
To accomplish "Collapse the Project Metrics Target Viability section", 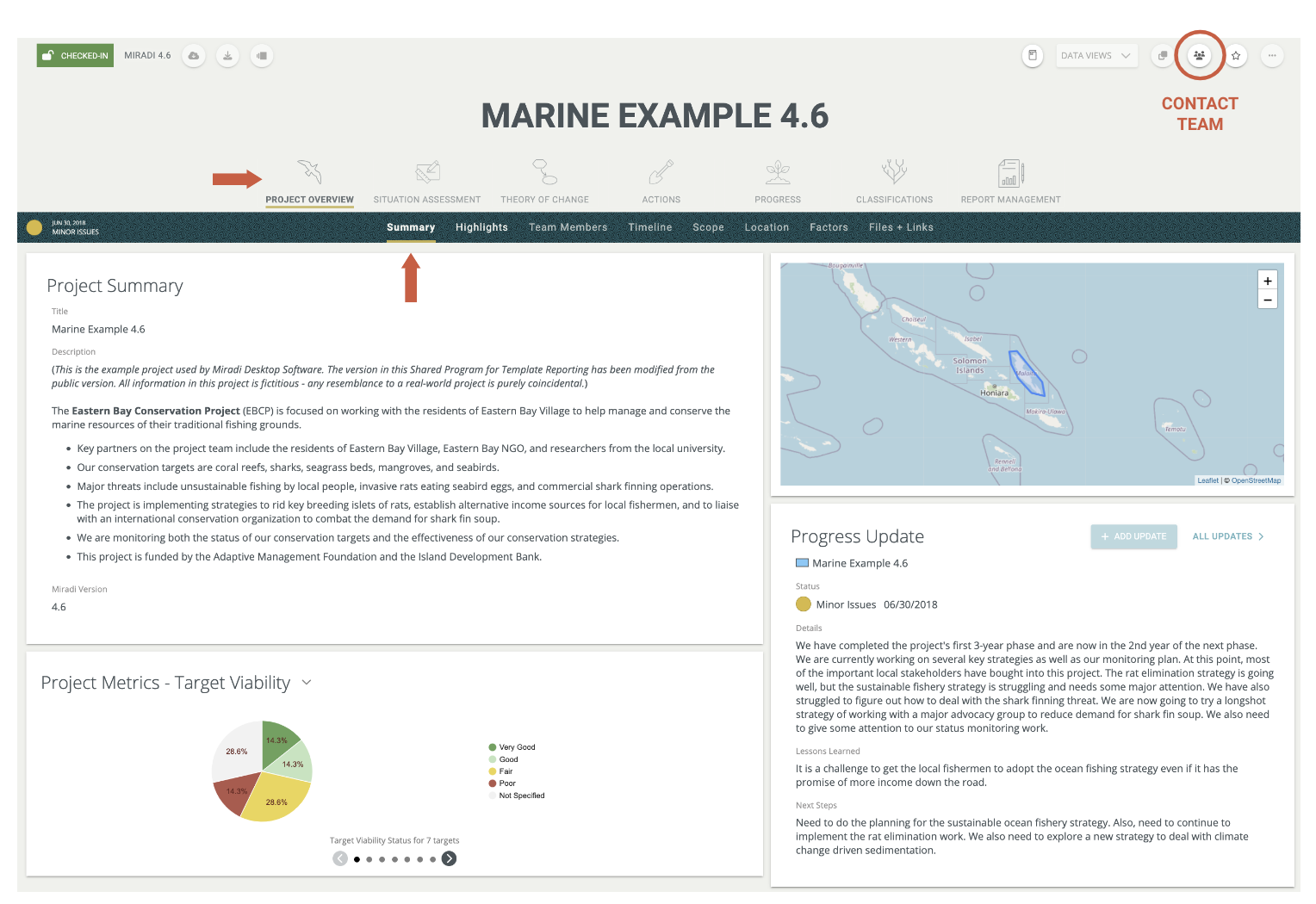I will 306,681.
